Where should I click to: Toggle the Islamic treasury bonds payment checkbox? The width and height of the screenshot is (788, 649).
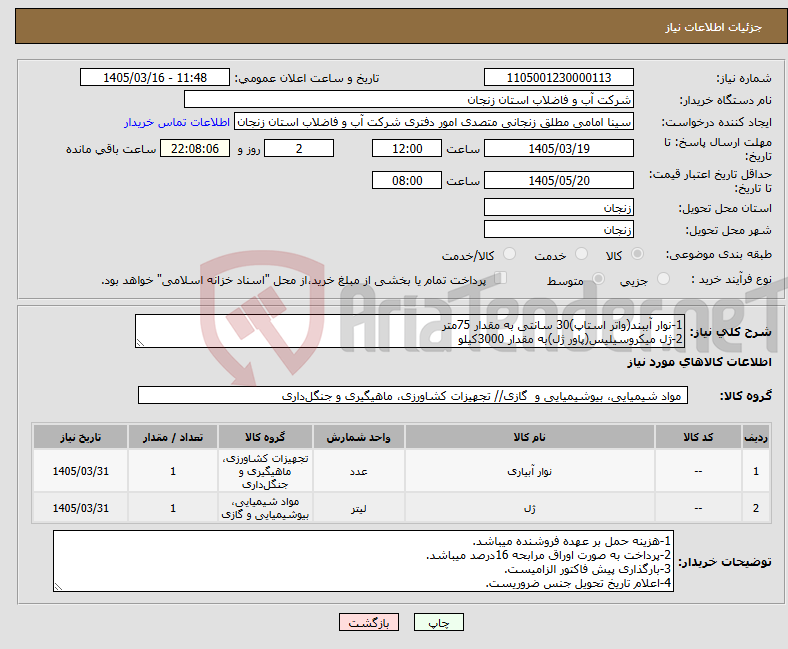click(x=501, y=278)
